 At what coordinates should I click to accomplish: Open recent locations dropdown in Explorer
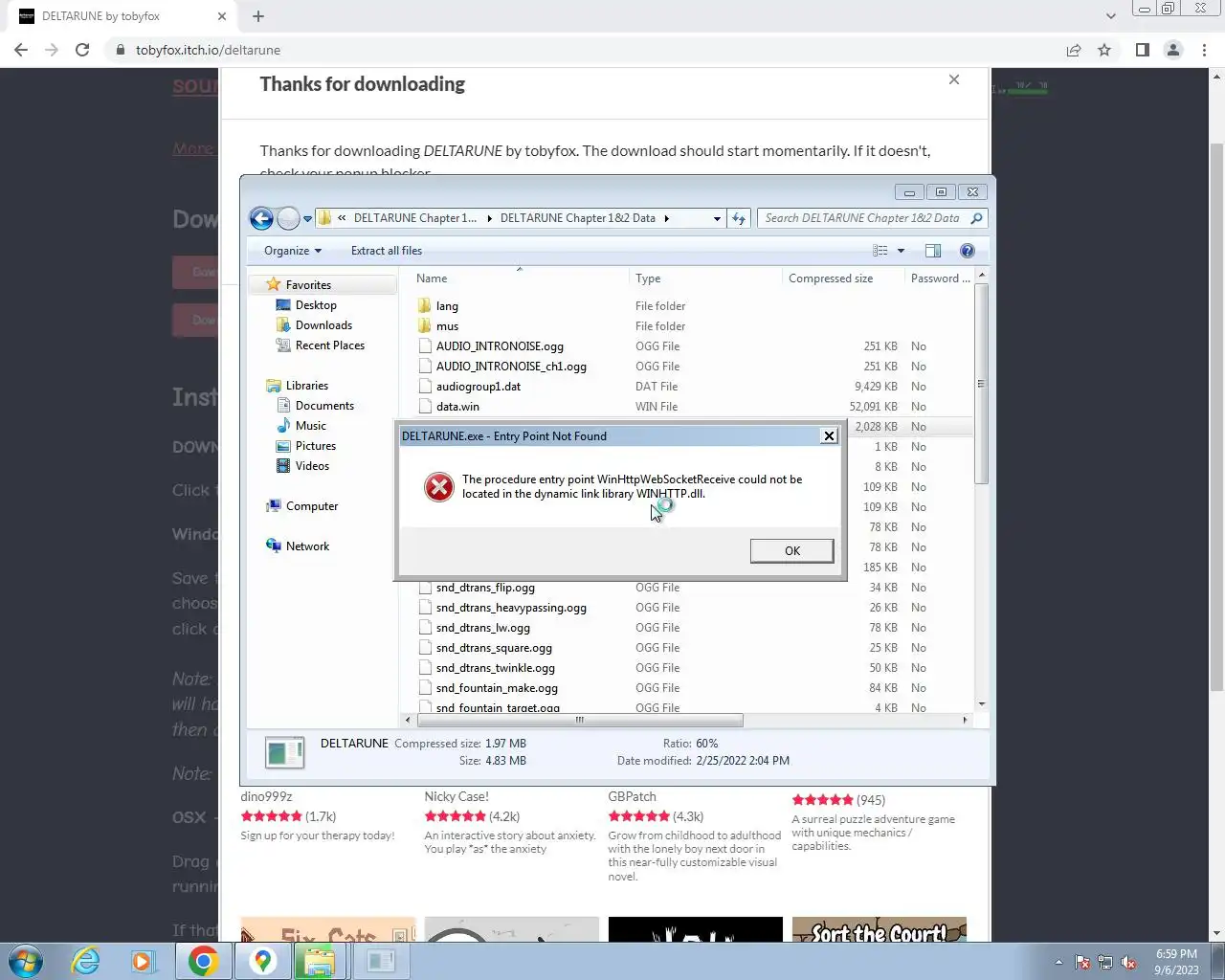pos(307,219)
